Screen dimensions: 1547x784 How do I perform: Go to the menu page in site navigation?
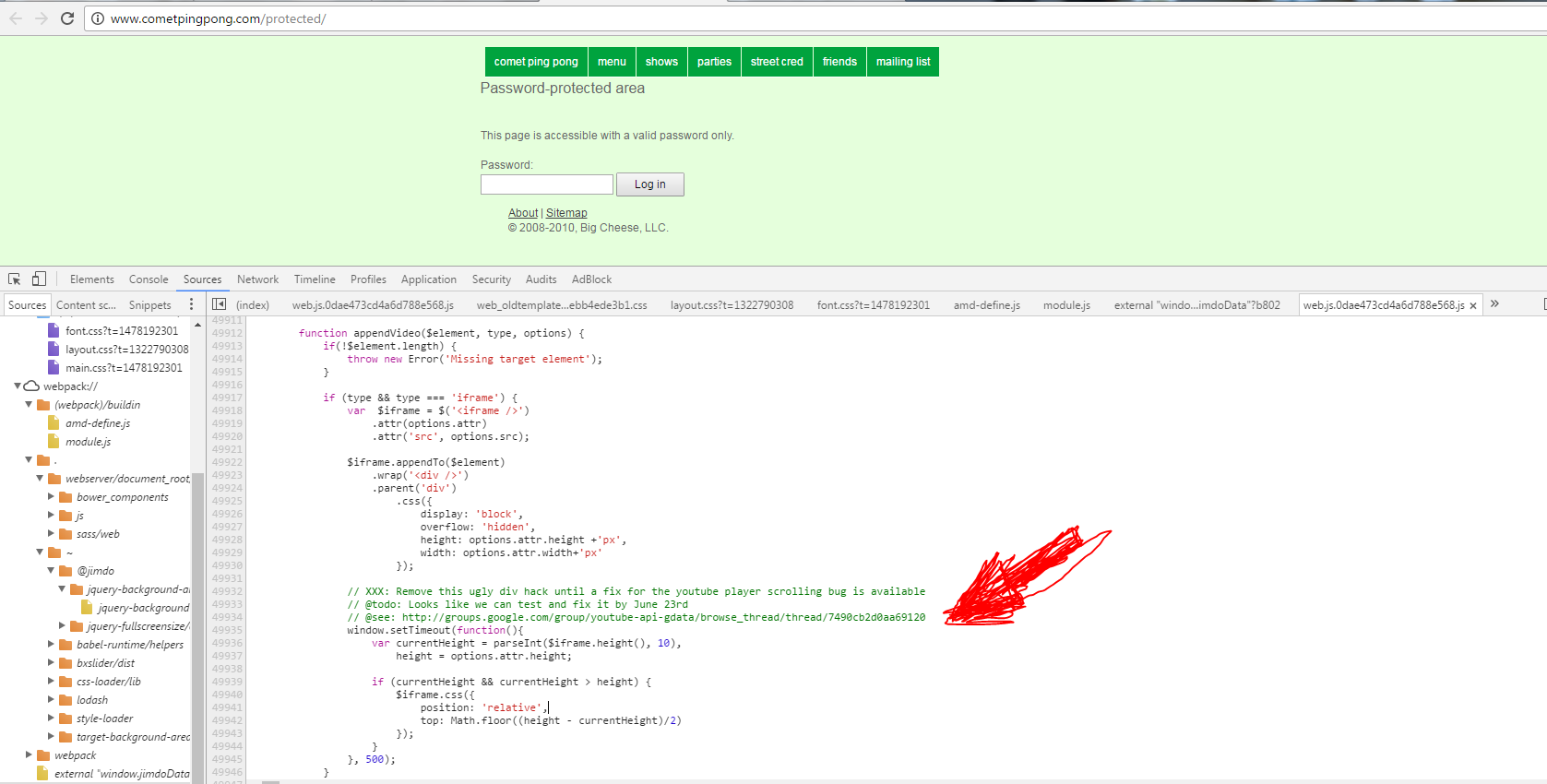612,62
